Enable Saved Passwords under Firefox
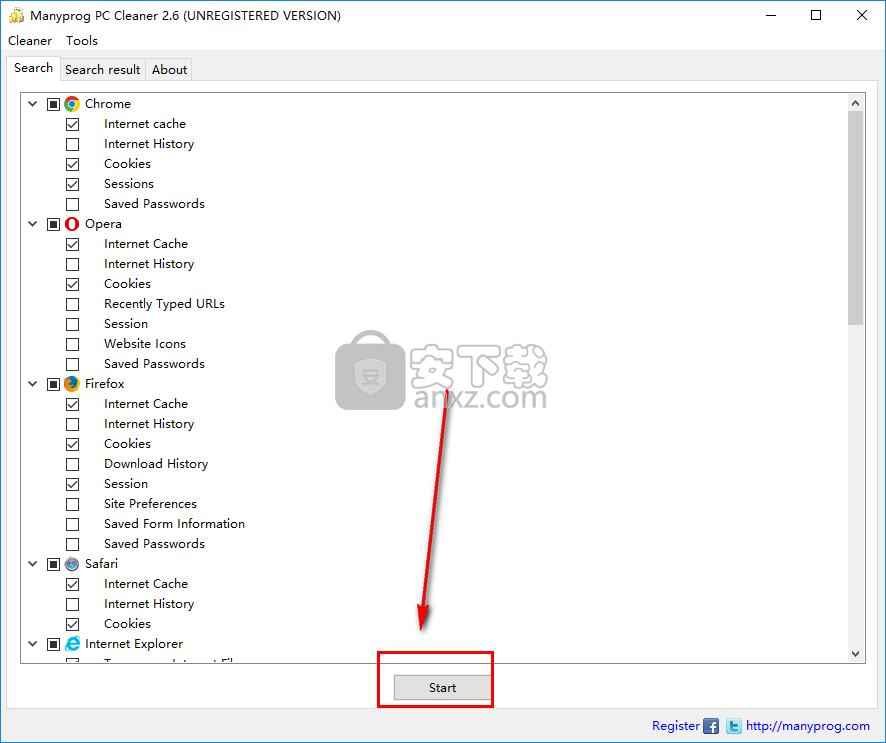 (72, 544)
